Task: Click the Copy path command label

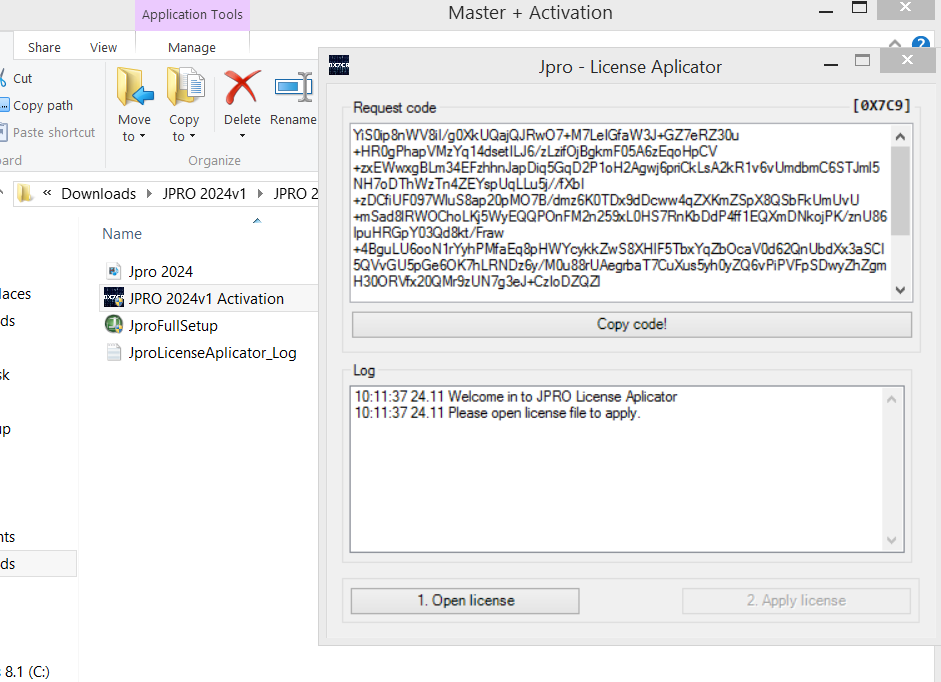Action: click(x=43, y=106)
